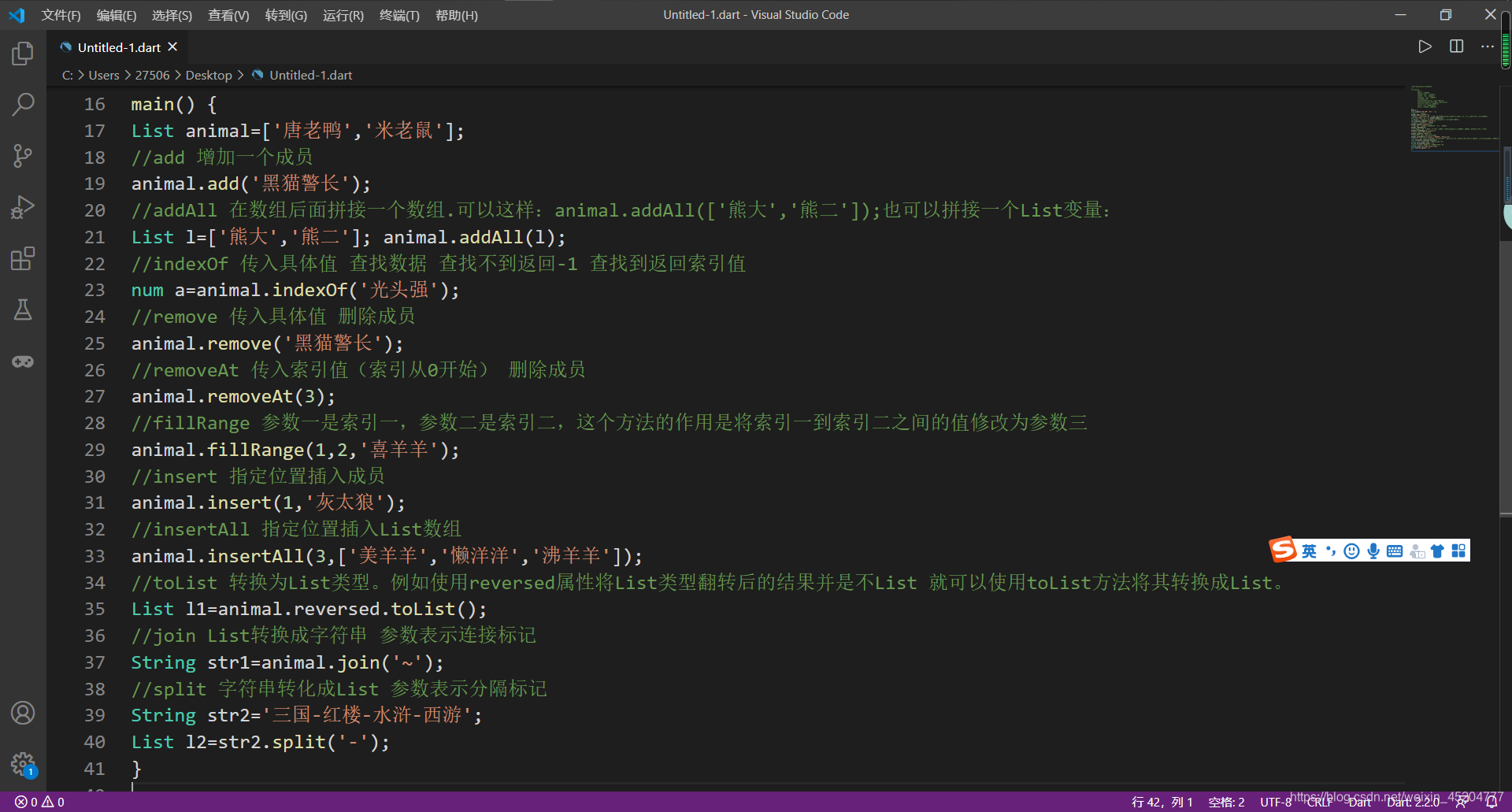The width and height of the screenshot is (1512, 812).
Task: Open the 查看(V) menu
Action: (x=228, y=15)
